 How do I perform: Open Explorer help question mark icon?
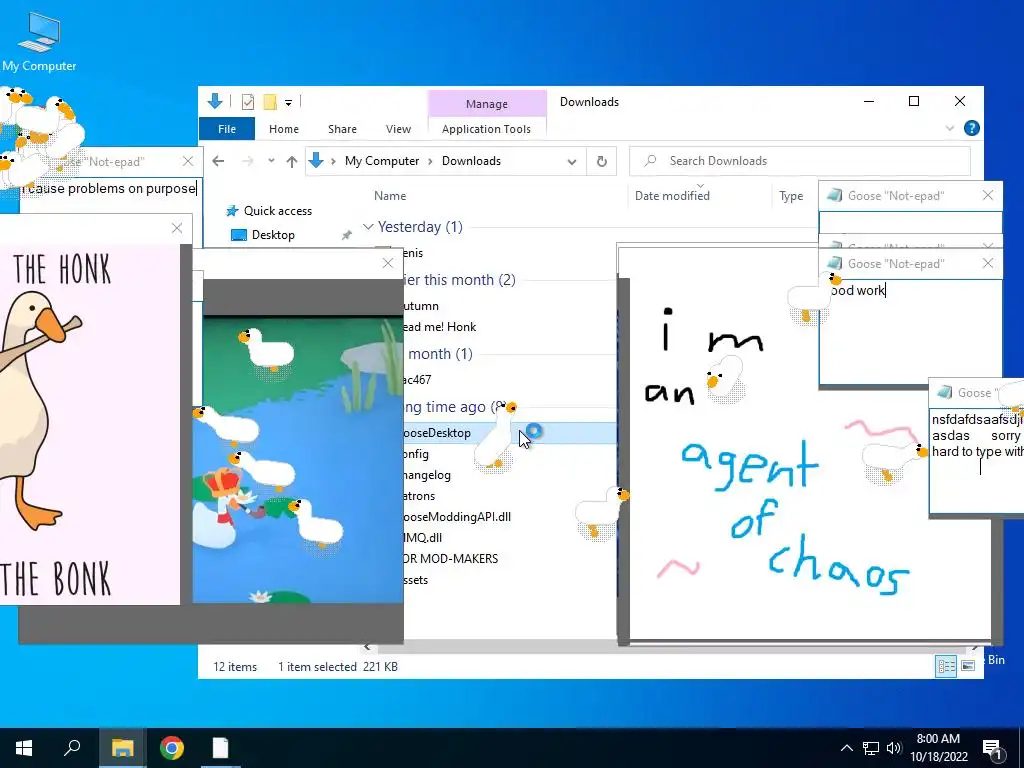[x=972, y=128]
